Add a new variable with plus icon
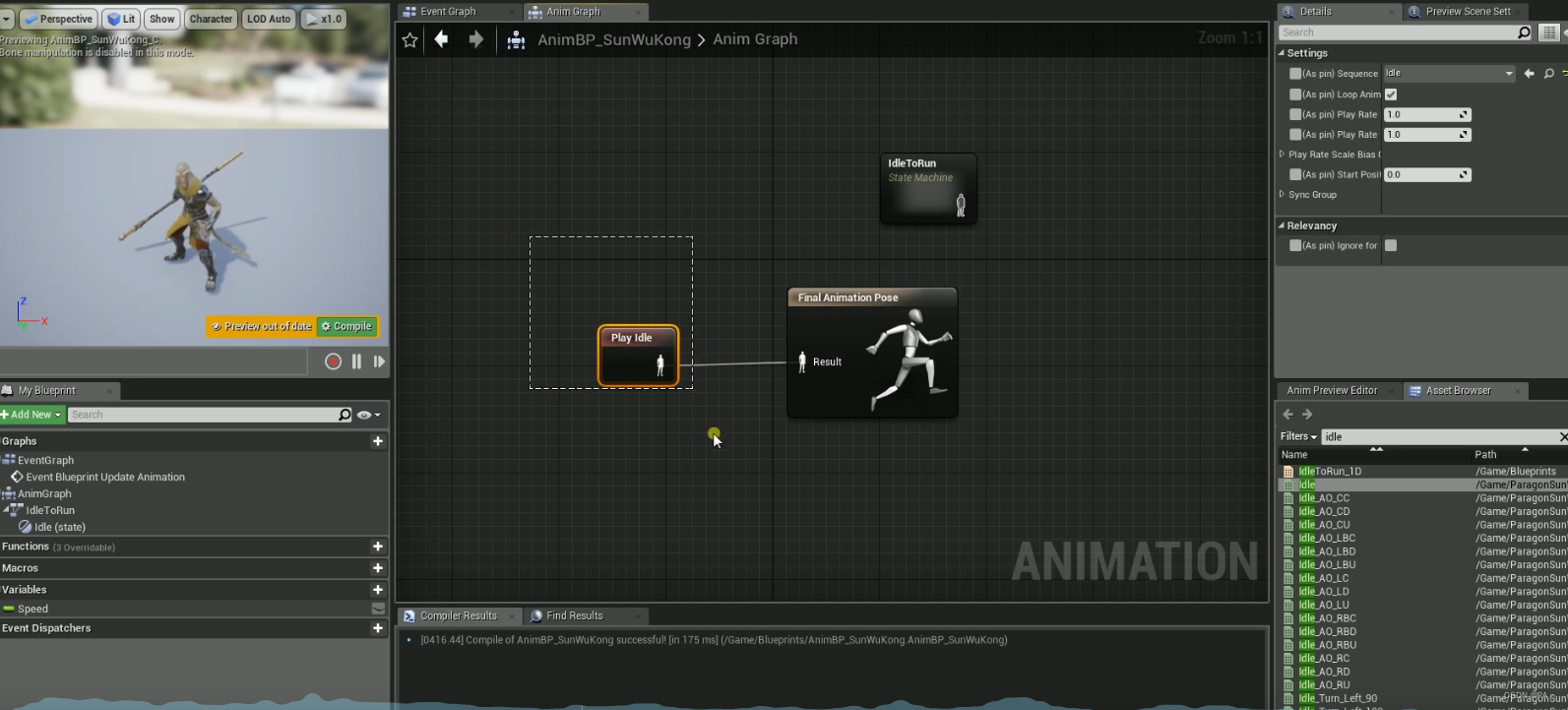The width and height of the screenshot is (1568, 710). 377,590
